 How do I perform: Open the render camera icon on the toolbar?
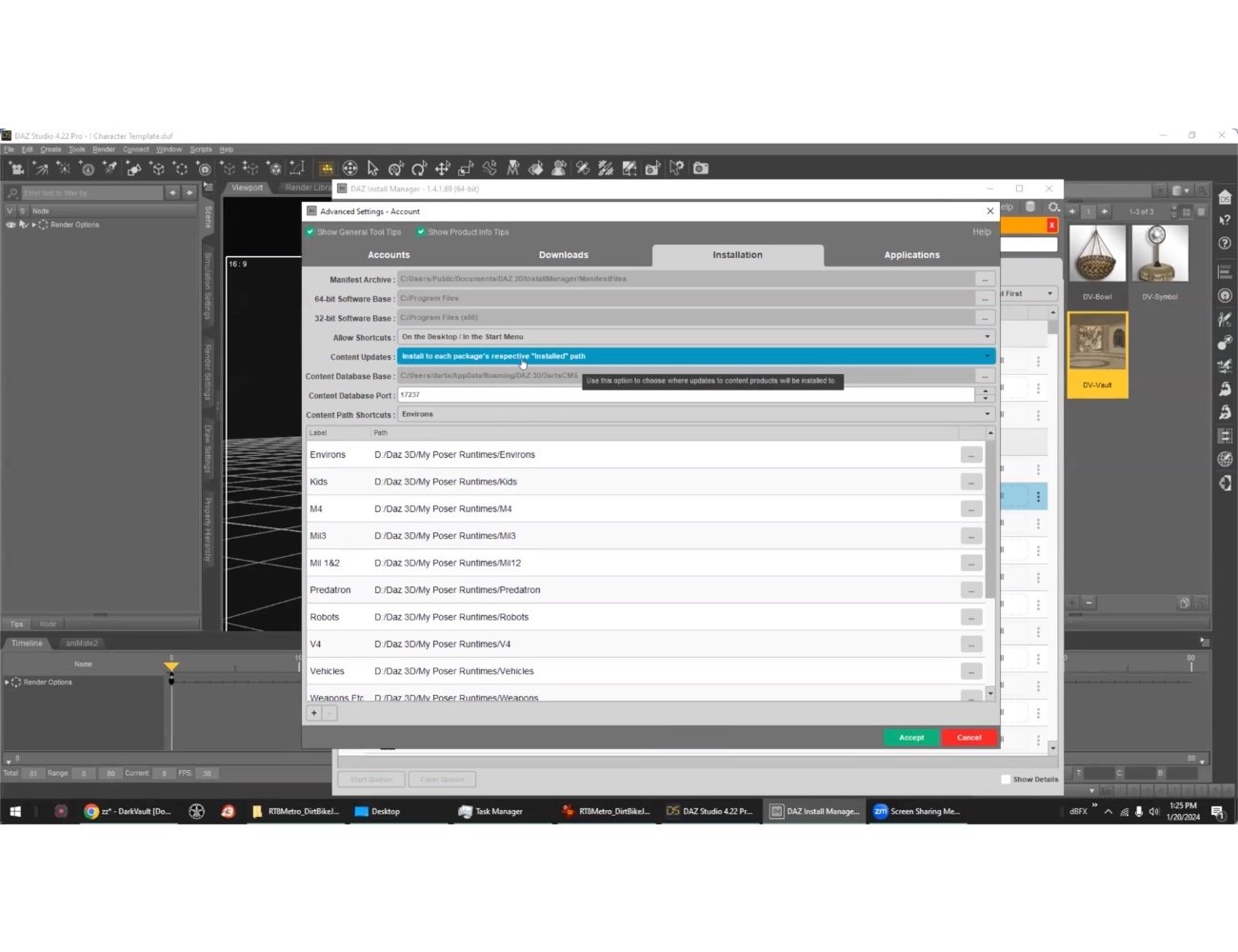pos(699,169)
